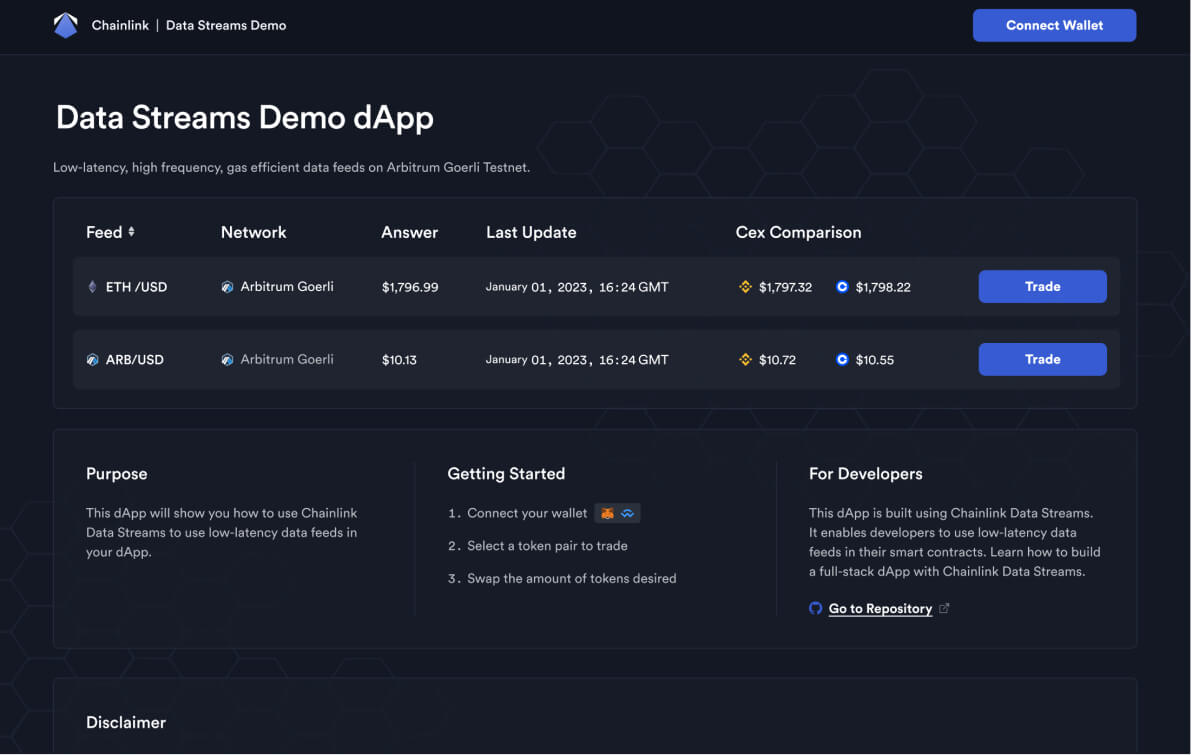Screen dimensions: 1191x755
Task: Click the $10.13 answer value
Action: click(x=399, y=360)
